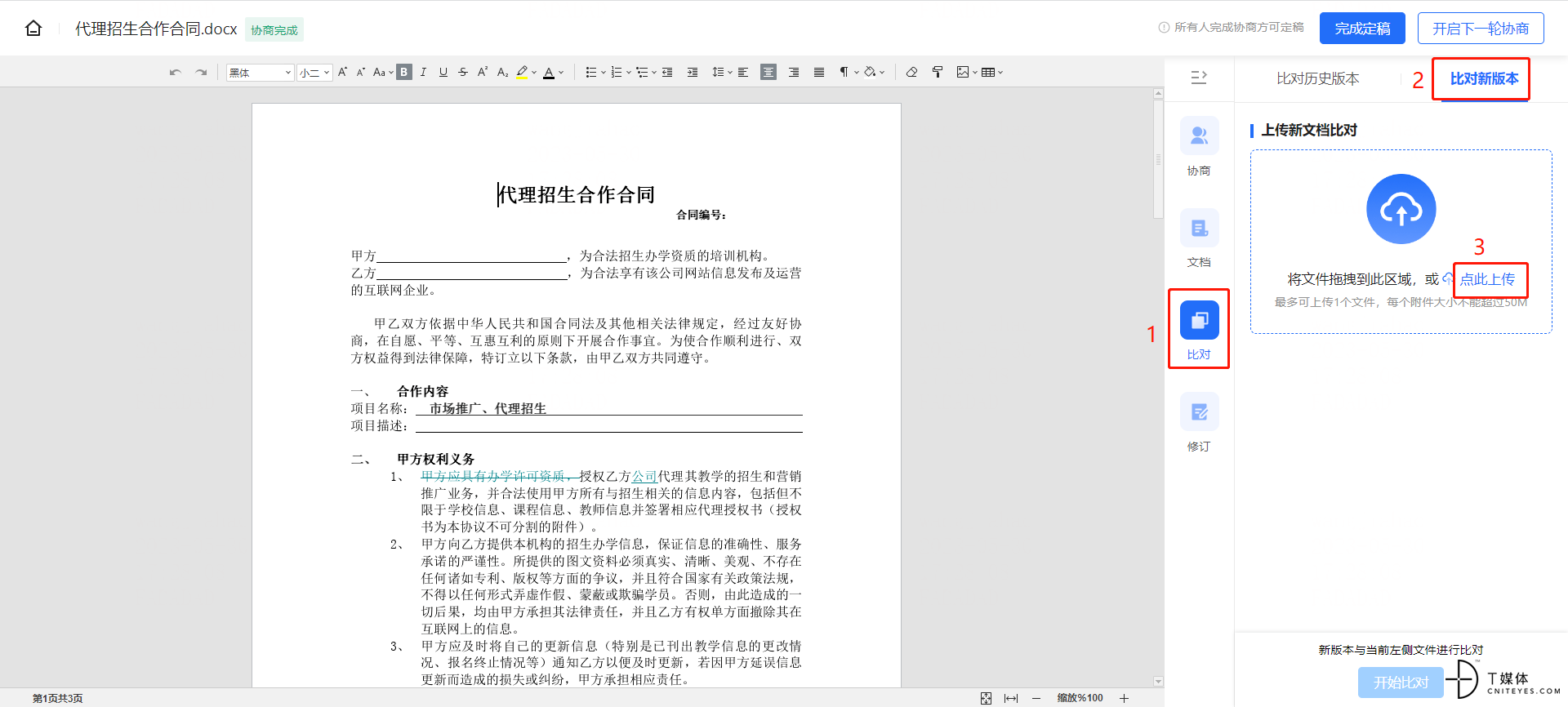Insert a multilevel list
The height and width of the screenshot is (707, 1568).
tap(641, 72)
